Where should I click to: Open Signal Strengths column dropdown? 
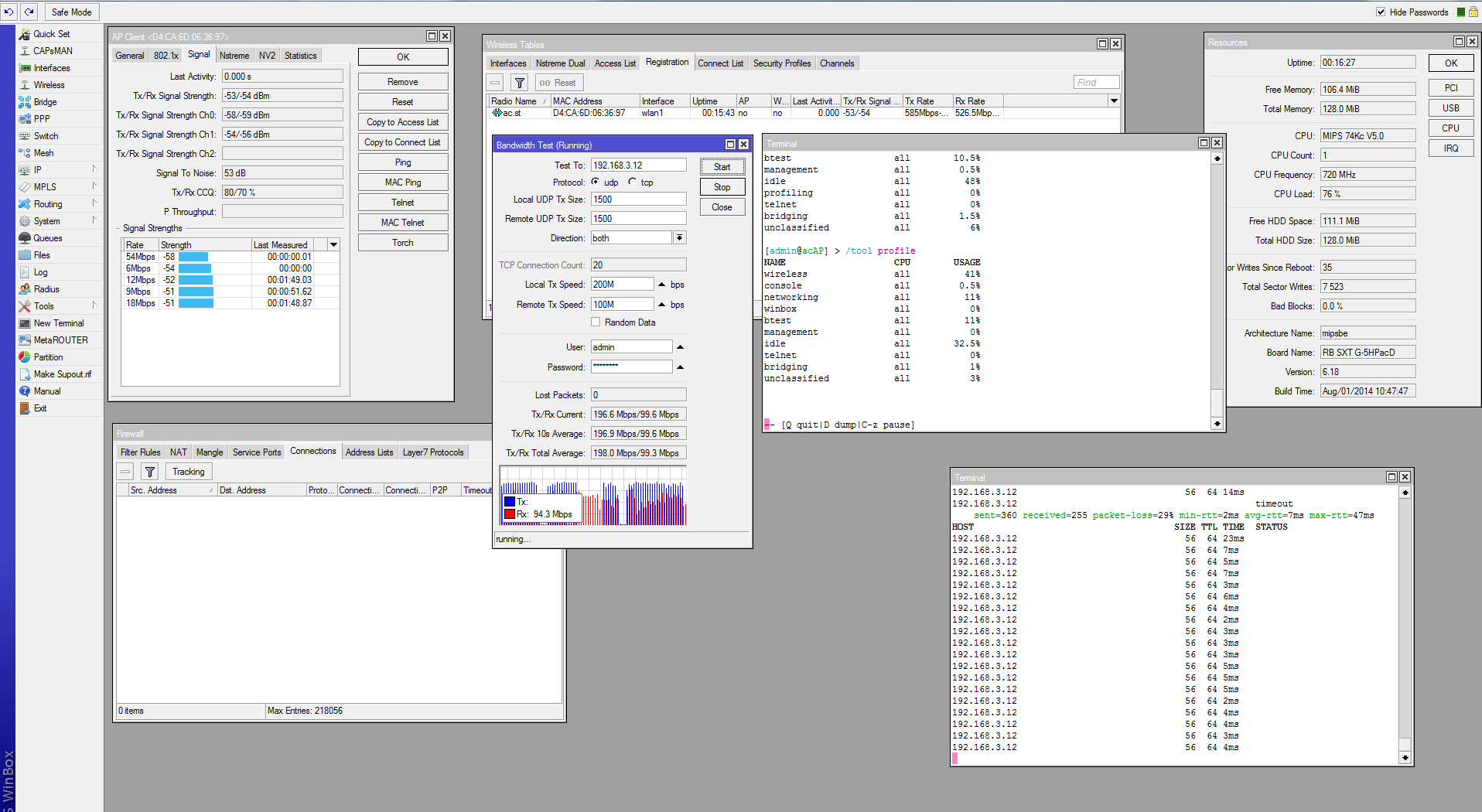coord(333,244)
